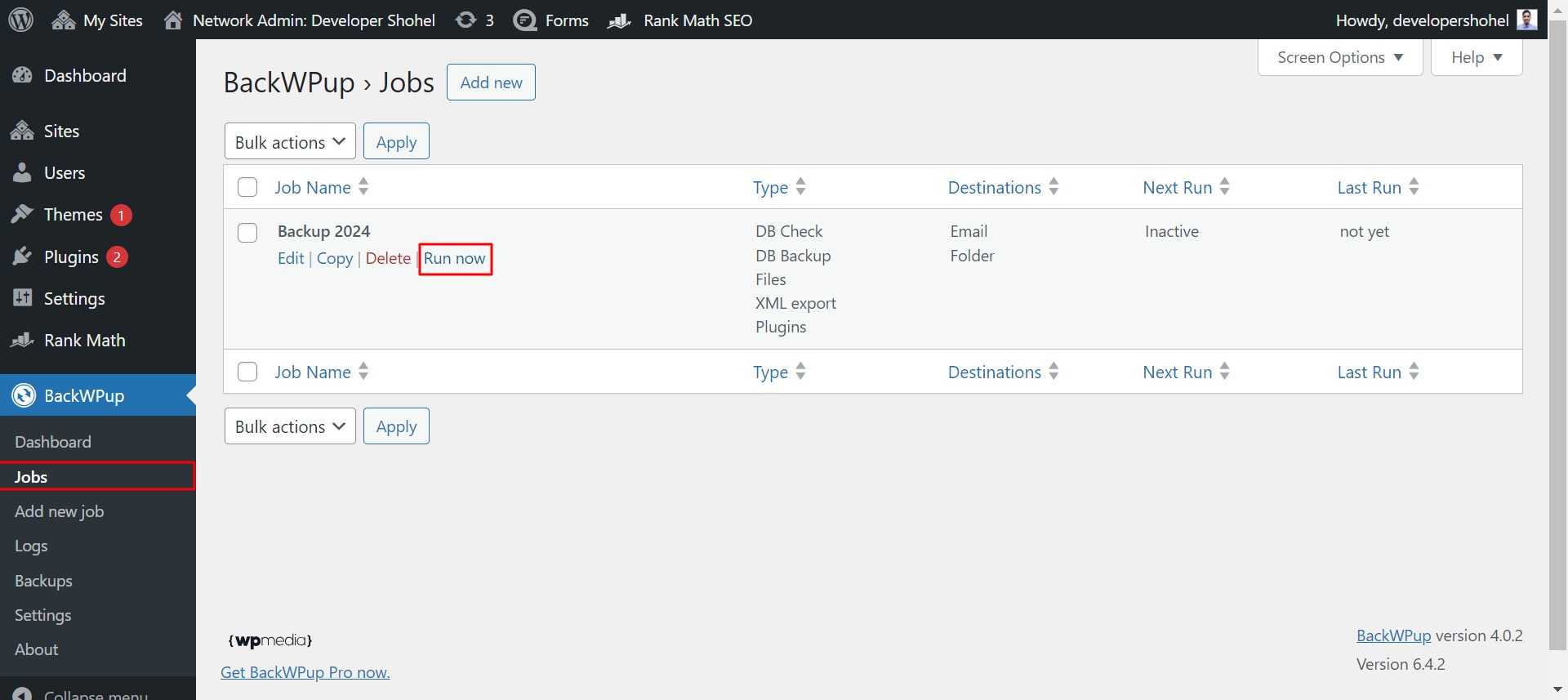Open the top Bulk actions dropdown
The image size is (1568, 700).
coord(290,141)
